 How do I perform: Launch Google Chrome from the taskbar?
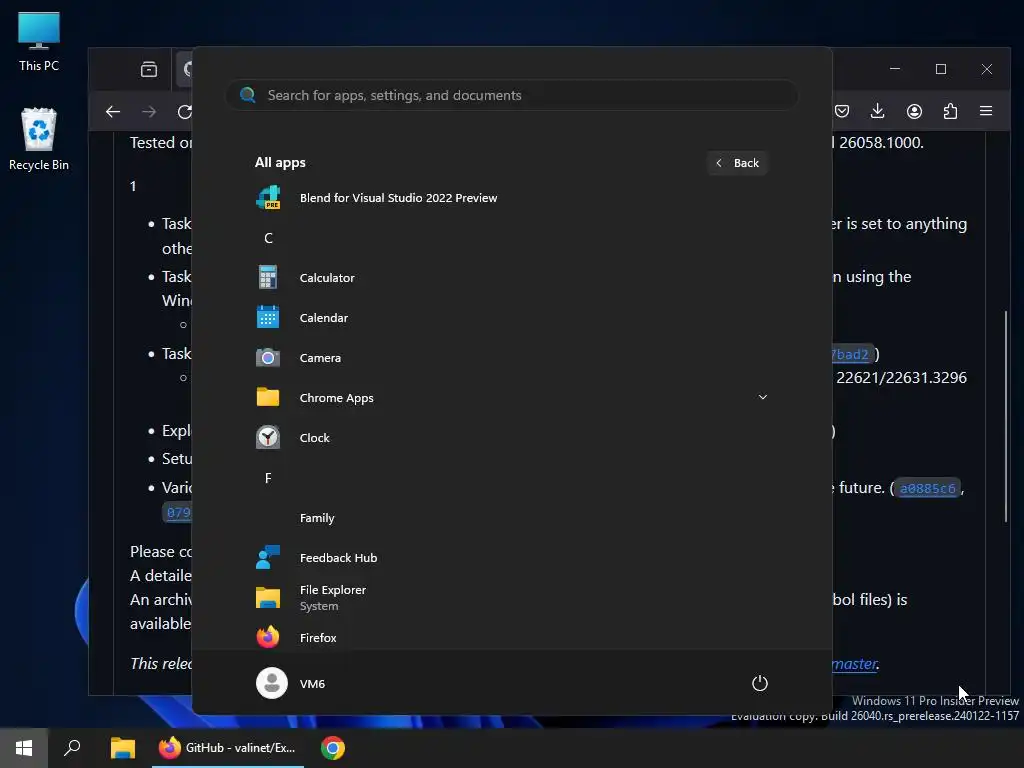click(332, 748)
